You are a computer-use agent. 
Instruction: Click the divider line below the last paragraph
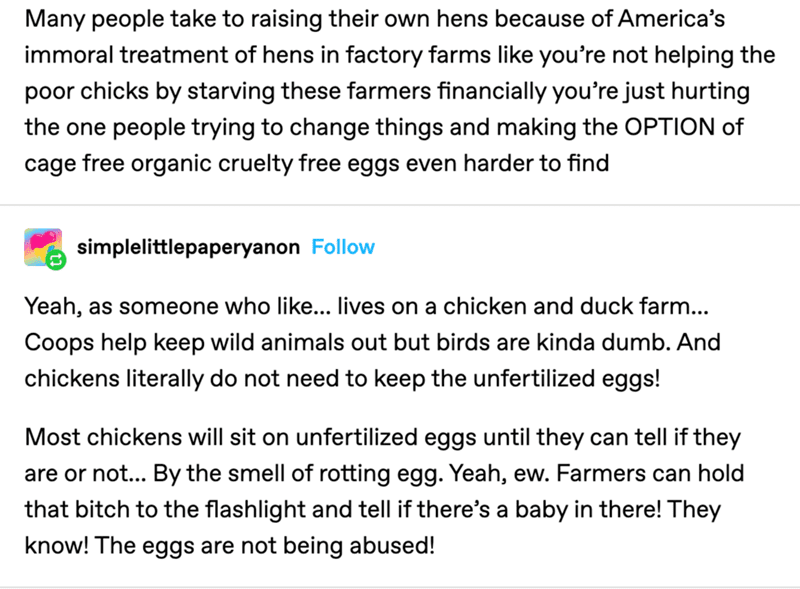tap(400, 587)
